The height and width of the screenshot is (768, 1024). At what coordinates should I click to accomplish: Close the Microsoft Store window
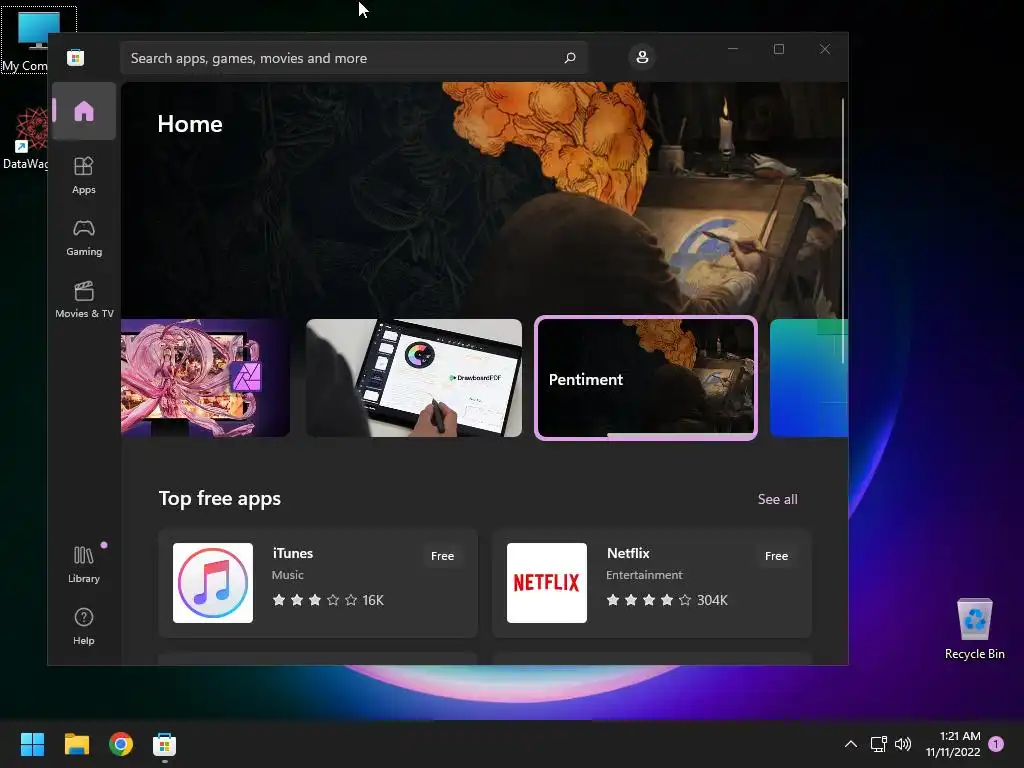tap(825, 49)
